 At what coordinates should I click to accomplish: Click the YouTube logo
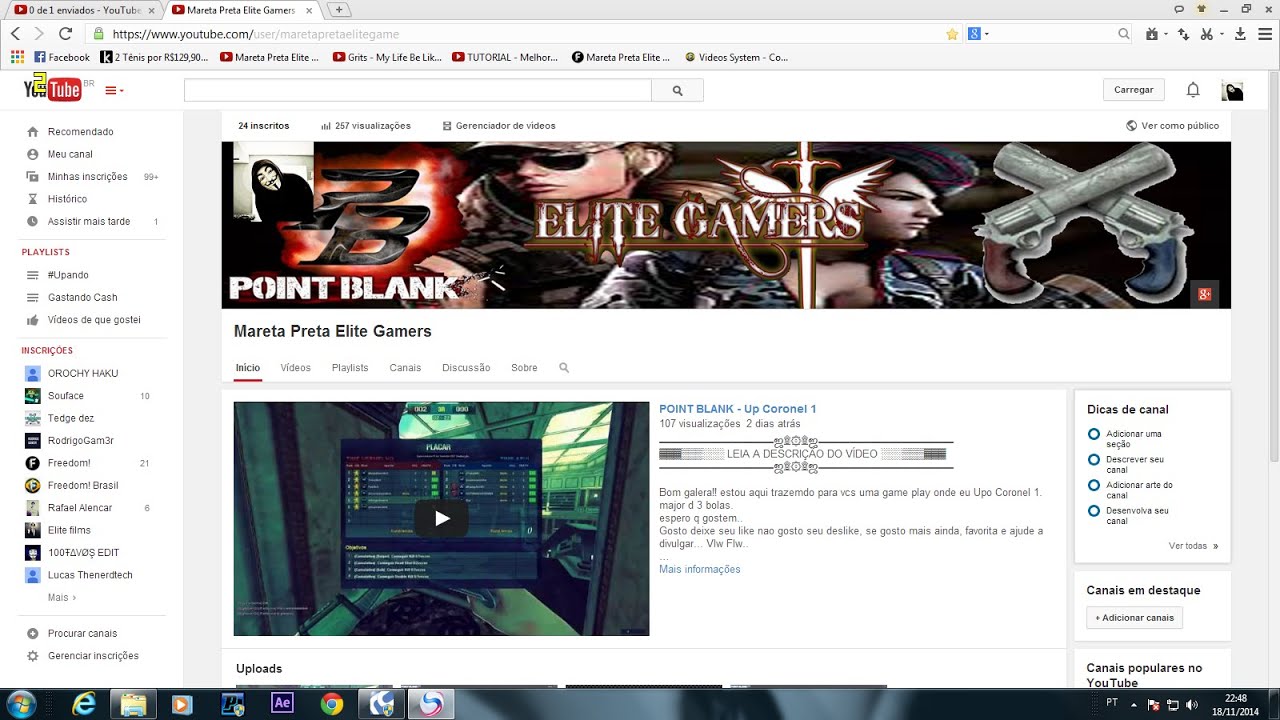pos(53,88)
